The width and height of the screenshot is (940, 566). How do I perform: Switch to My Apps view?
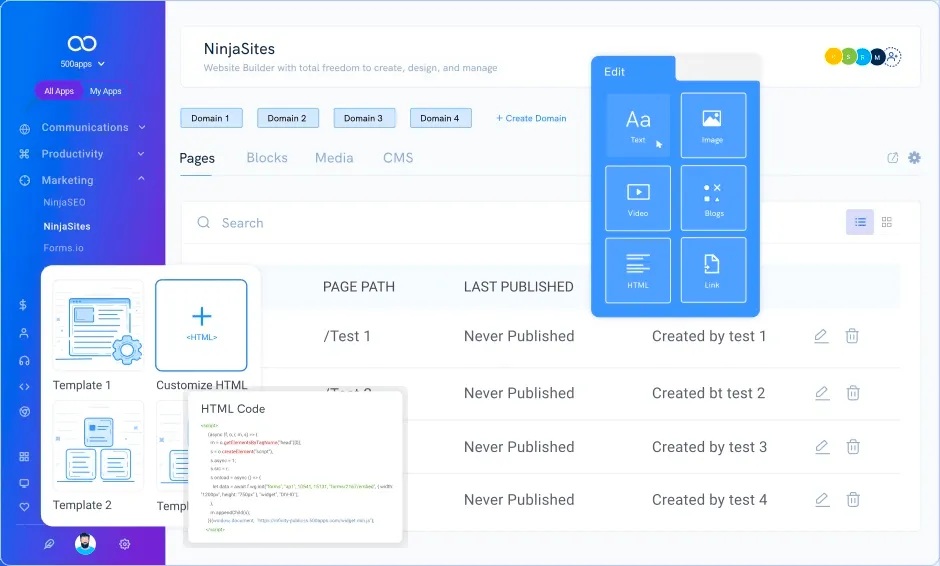point(106,91)
